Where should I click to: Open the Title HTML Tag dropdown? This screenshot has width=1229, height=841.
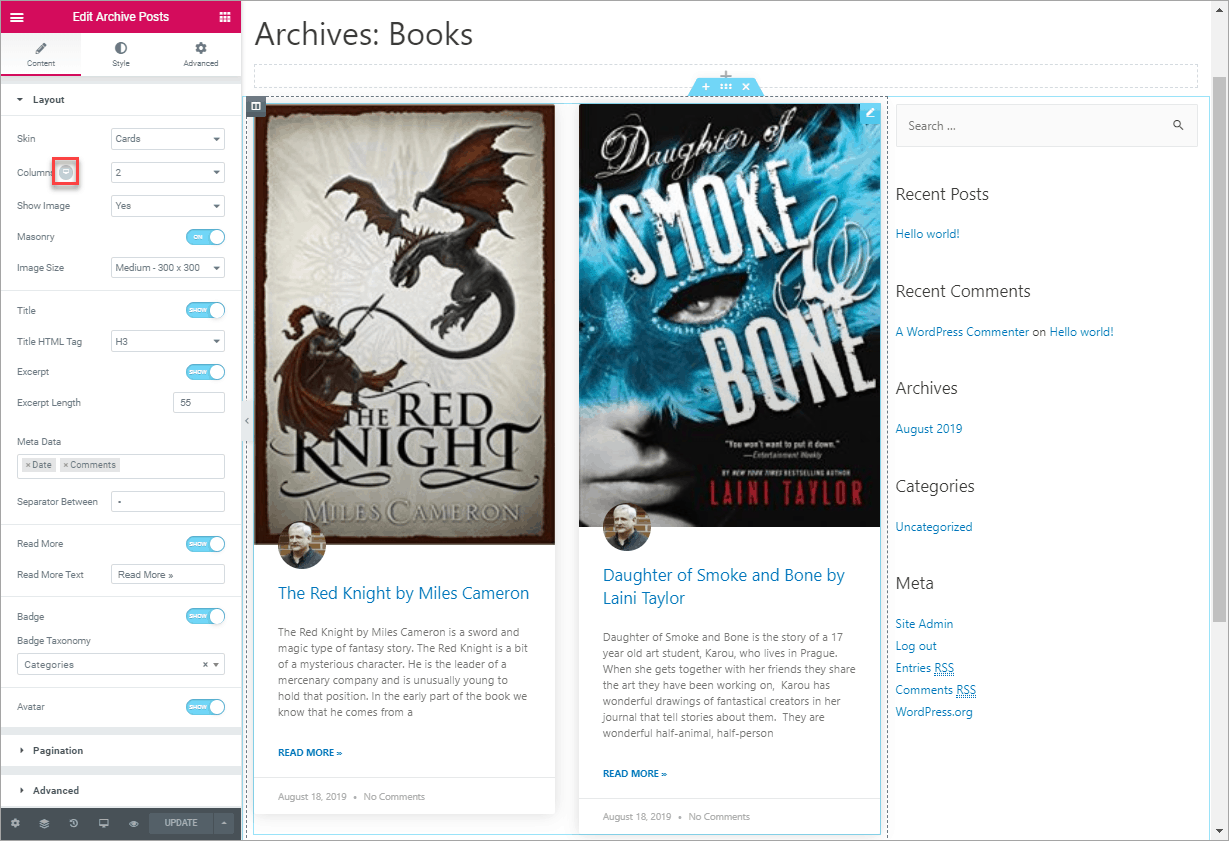point(168,341)
